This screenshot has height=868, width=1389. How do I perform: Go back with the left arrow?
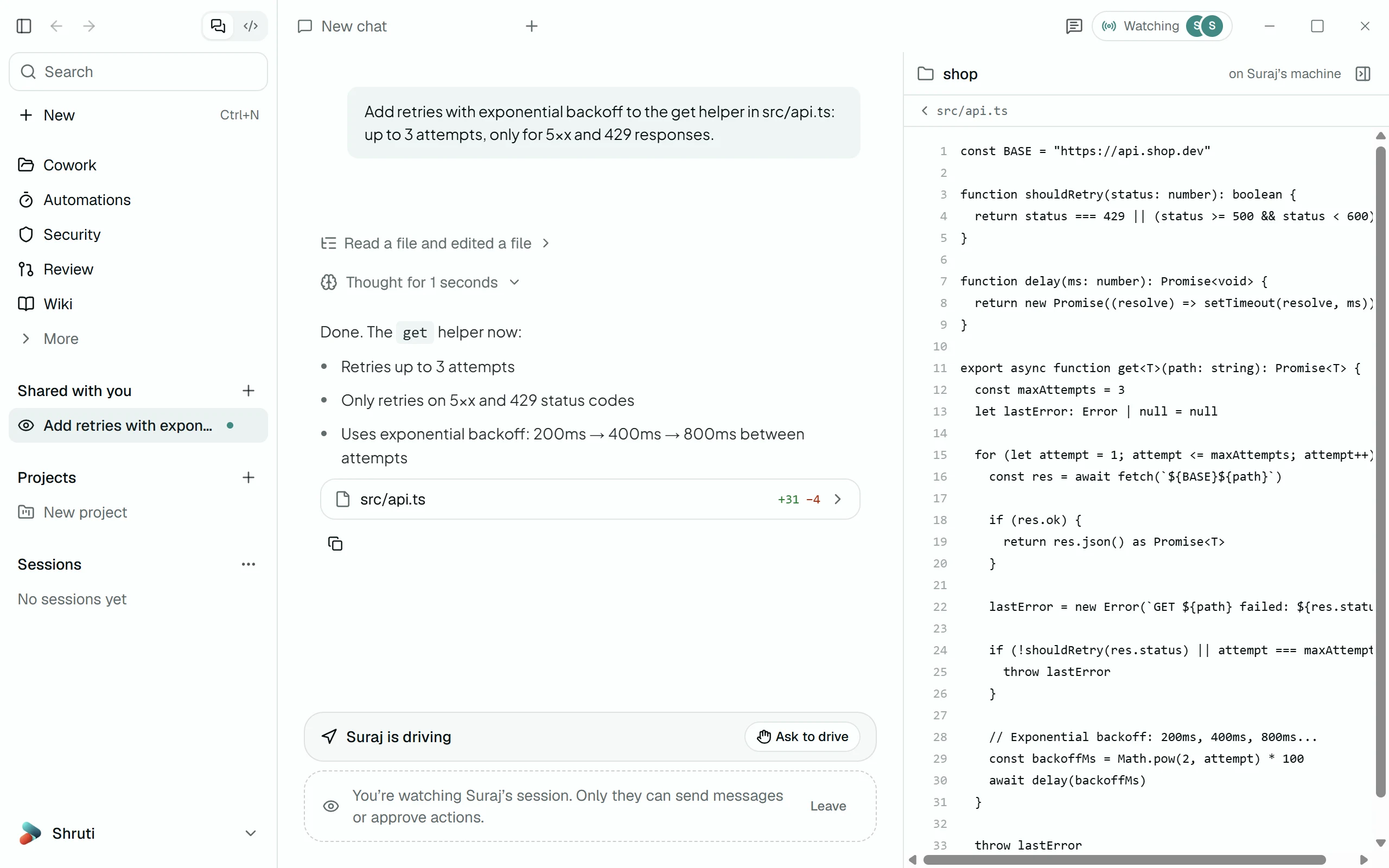[x=56, y=26]
